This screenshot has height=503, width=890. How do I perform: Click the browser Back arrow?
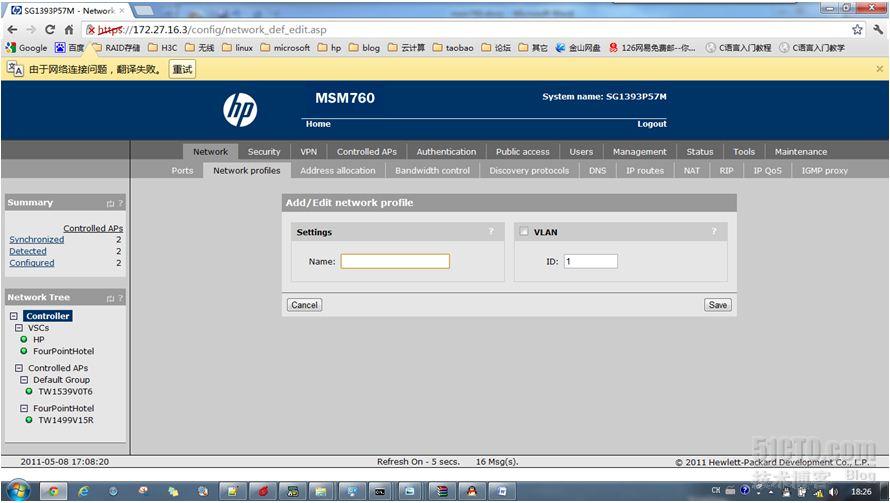pyautogui.click(x=12, y=30)
